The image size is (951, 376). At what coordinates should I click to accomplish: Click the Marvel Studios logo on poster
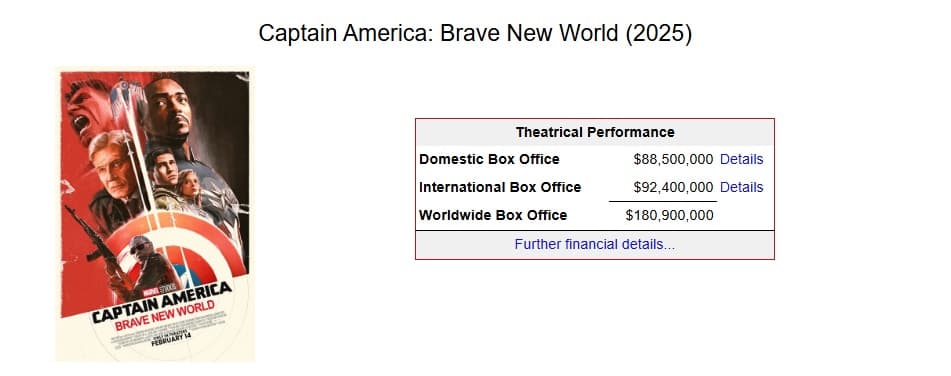pos(155,290)
